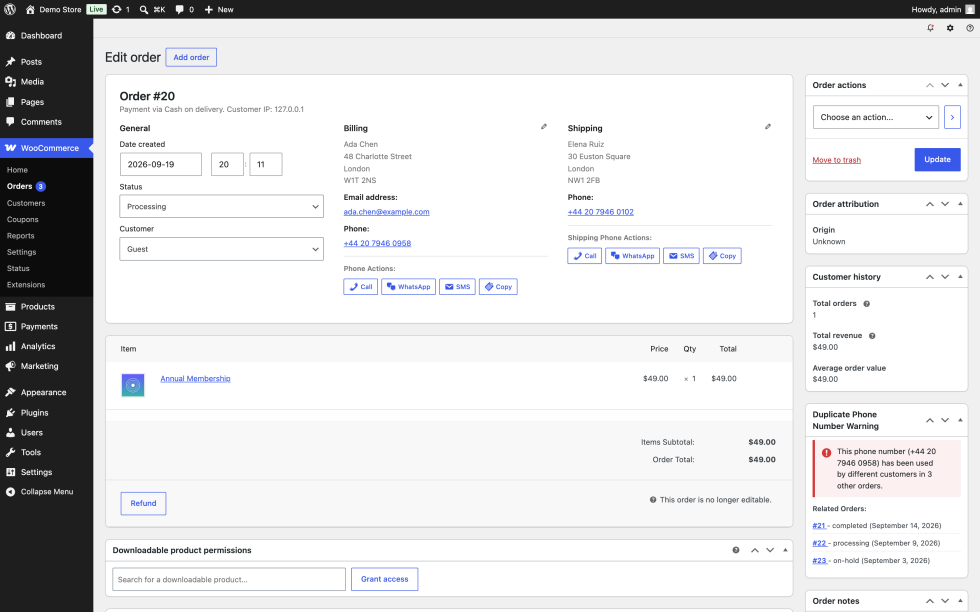Expand the Choose an action dropdown
The height and width of the screenshot is (612, 980).
click(x=876, y=117)
